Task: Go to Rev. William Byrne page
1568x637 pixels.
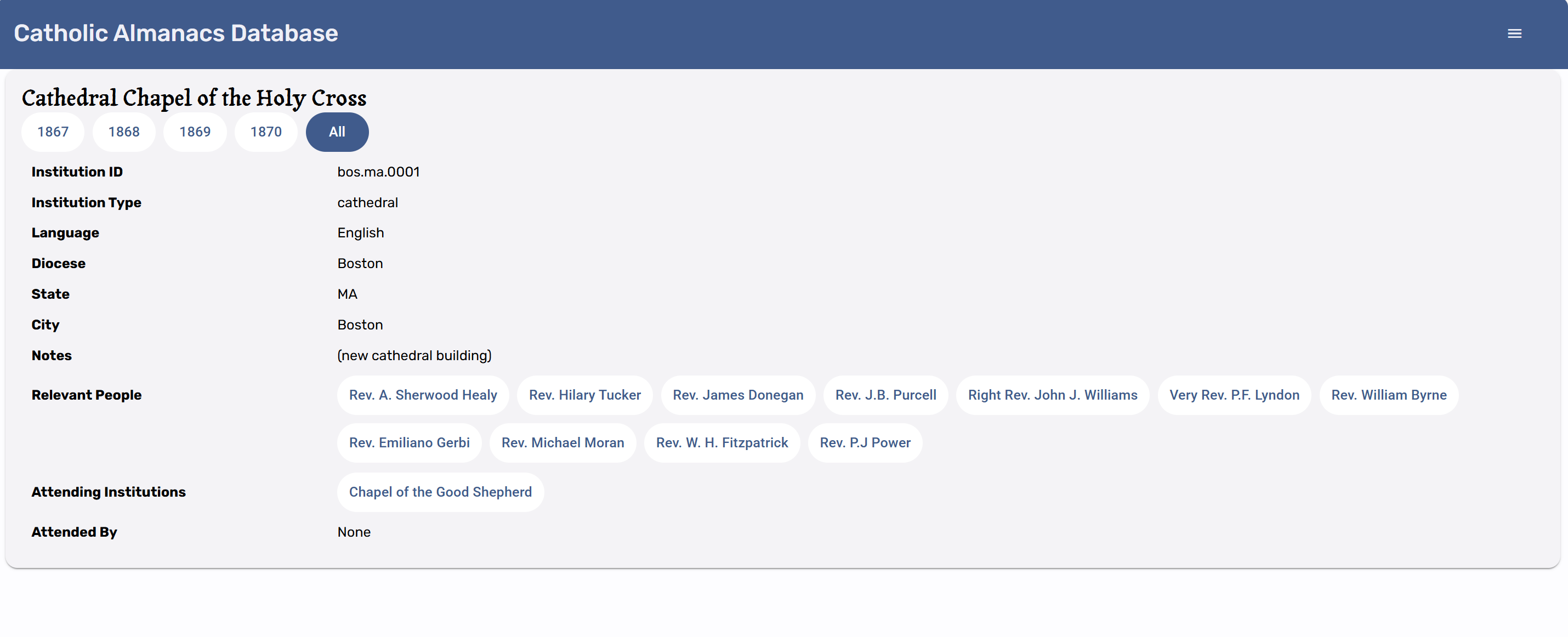Action: [x=1389, y=395]
